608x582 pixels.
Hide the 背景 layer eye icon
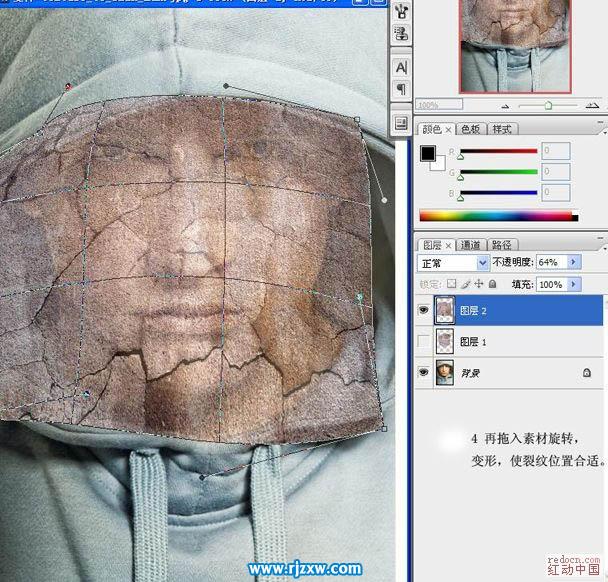point(423,372)
